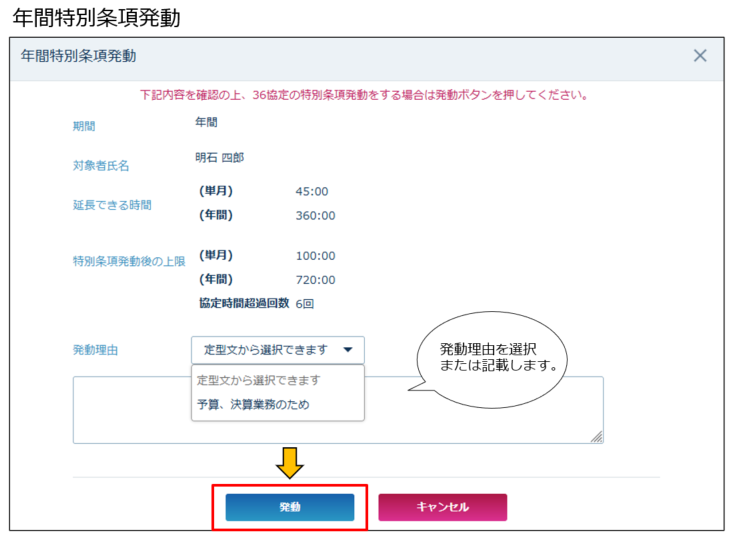This screenshot has height=540, width=737.
Task: Click the dialog header title text
Action: (x=78, y=56)
